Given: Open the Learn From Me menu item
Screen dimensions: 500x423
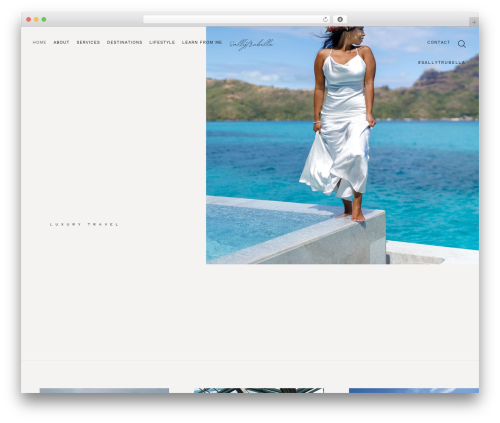Looking at the screenshot, I should pos(202,42).
